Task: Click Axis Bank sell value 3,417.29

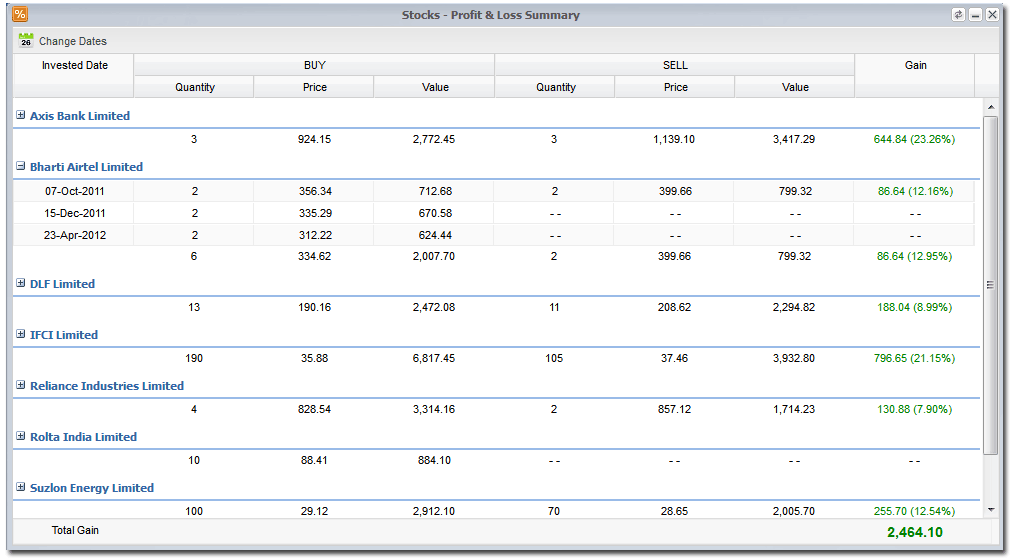Action: click(793, 140)
